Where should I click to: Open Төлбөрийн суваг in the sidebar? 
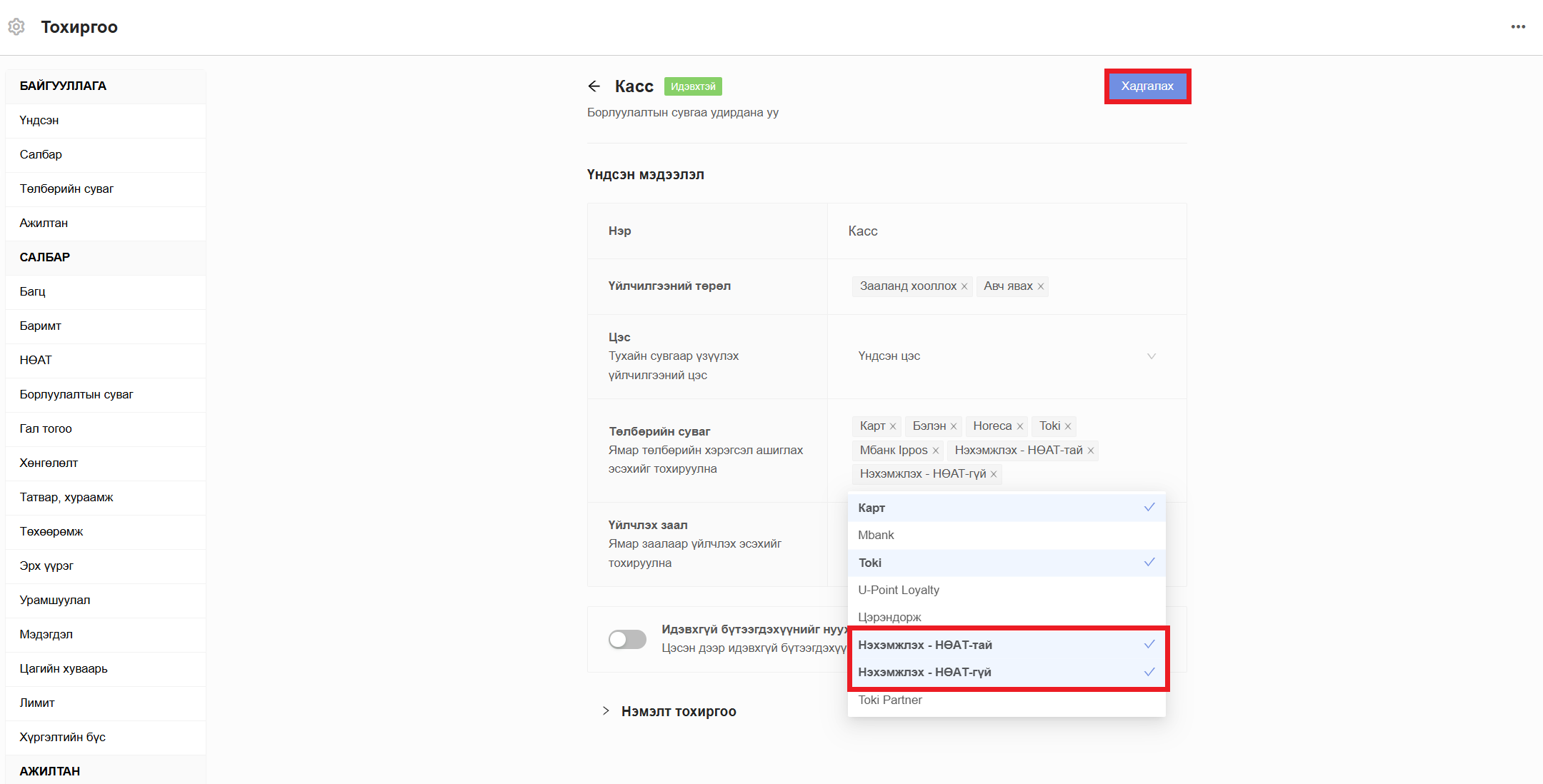[x=66, y=189]
